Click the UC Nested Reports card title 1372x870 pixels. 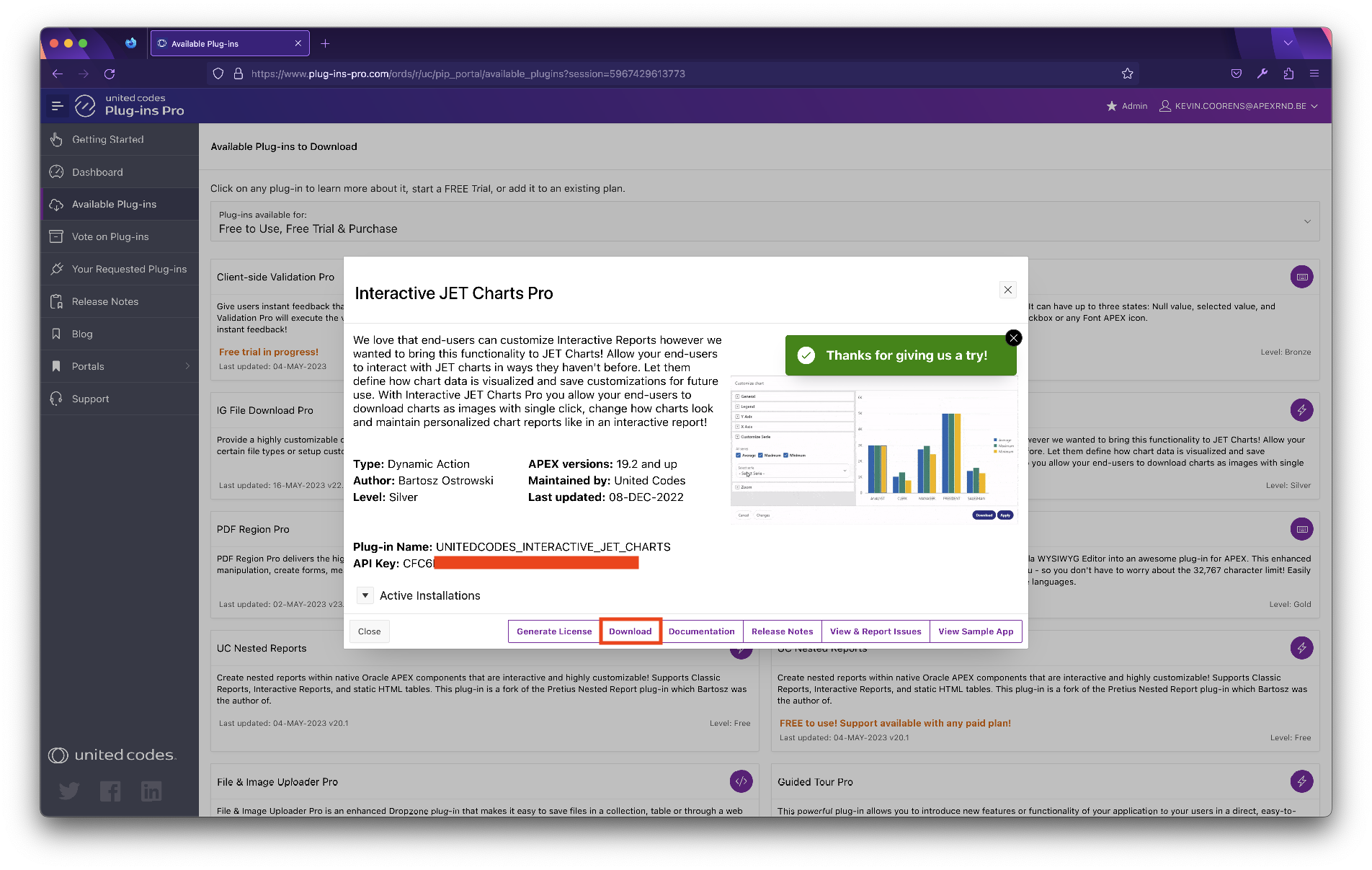tap(262, 648)
